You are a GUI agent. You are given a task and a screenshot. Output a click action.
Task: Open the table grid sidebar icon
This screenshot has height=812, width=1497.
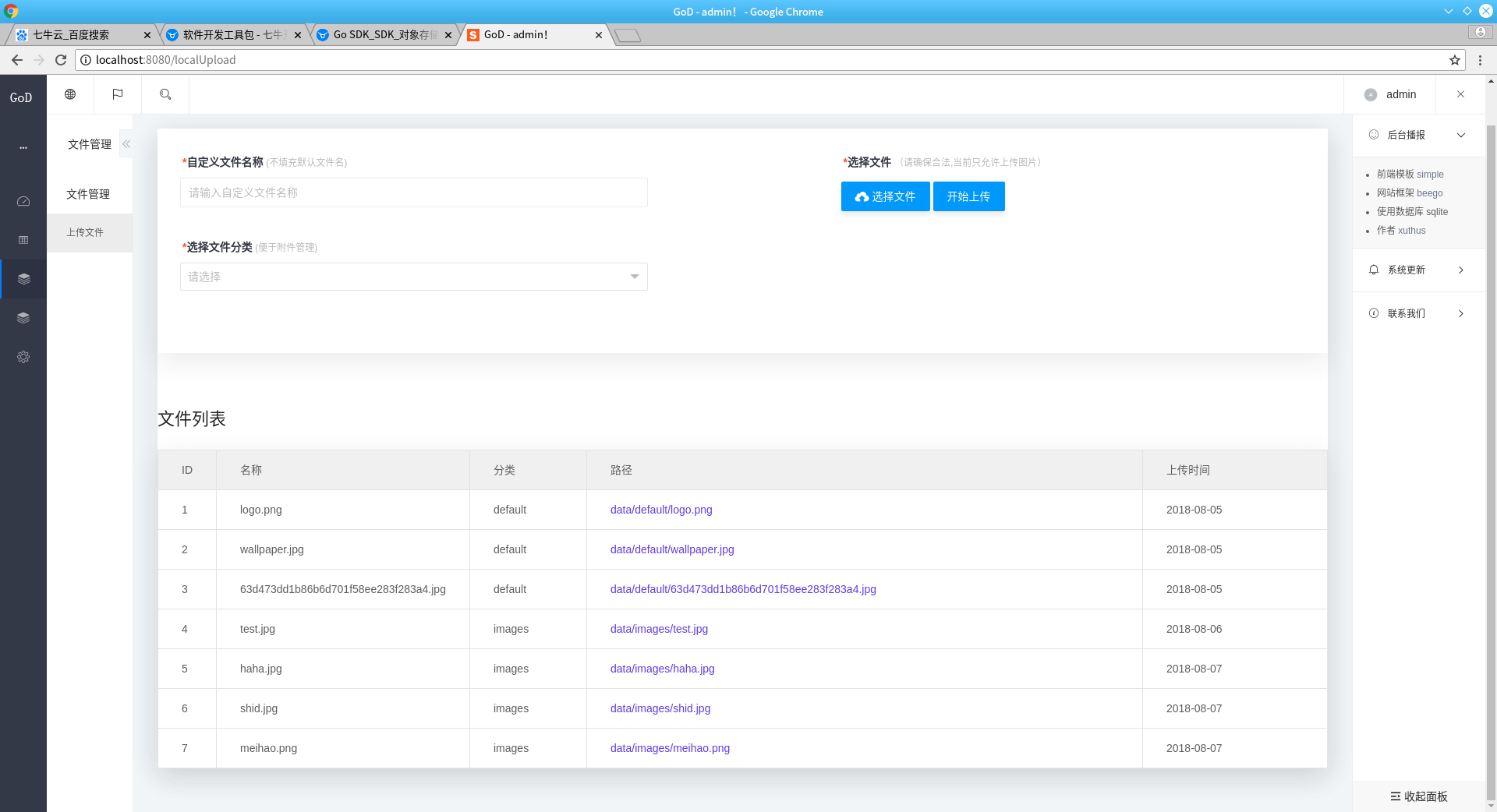click(x=23, y=240)
